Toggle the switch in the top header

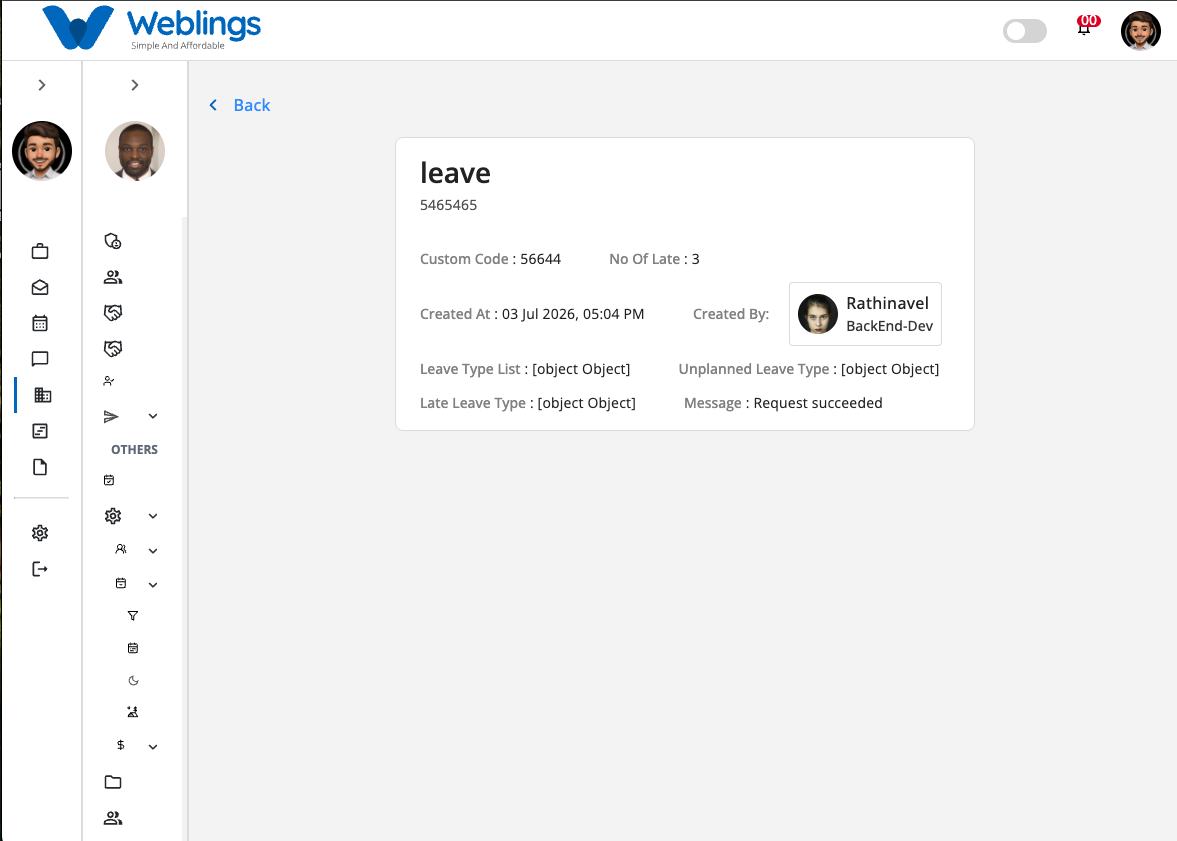pos(1025,31)
